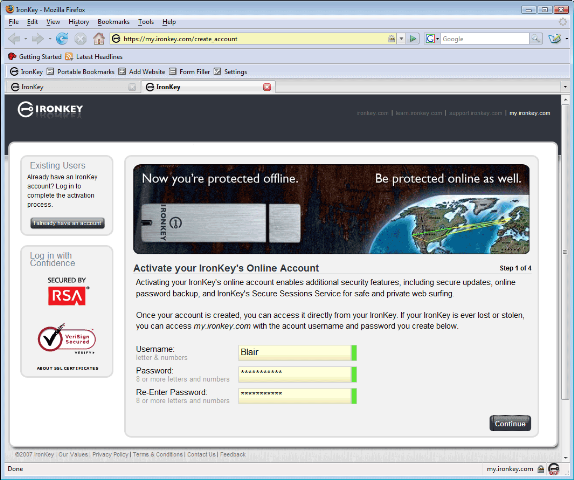Open the View menu

(53, 22)
